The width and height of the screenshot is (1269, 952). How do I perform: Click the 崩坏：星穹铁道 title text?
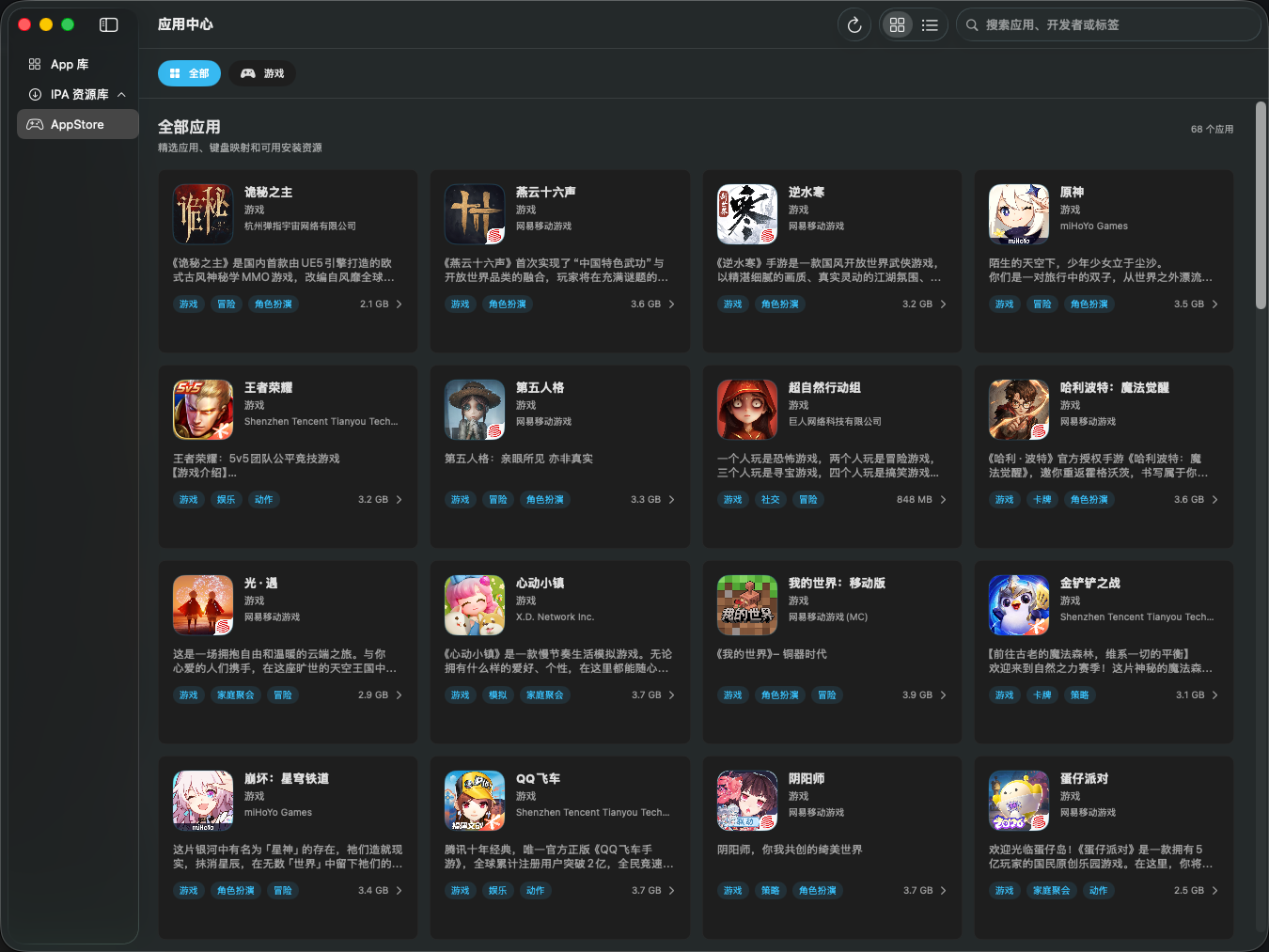tap(287, 779)
